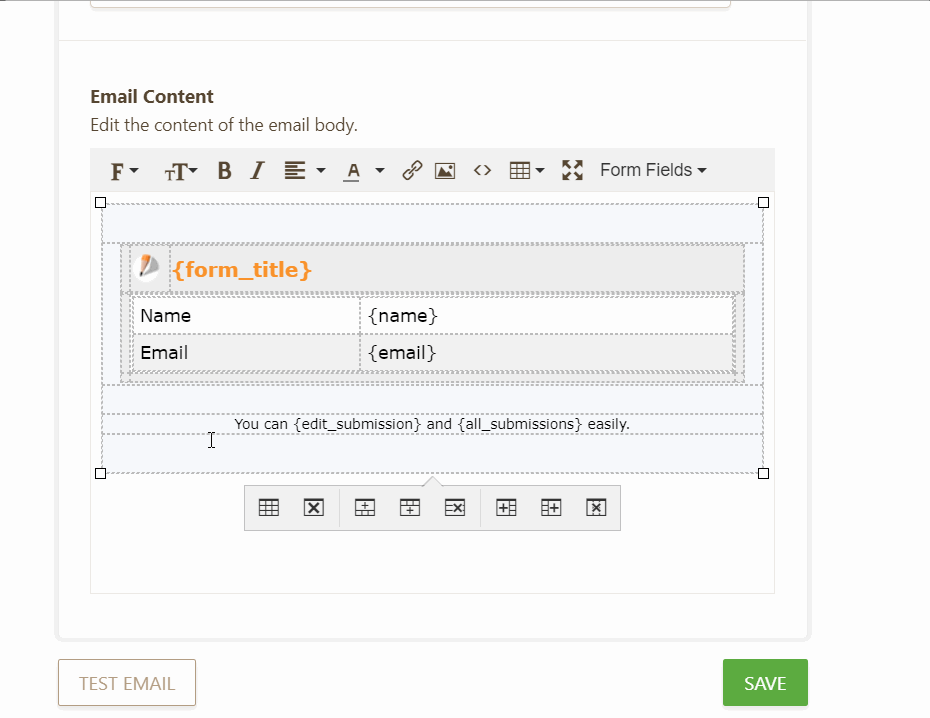Image resolution: width=930 pixels, height=718 pixels.
Task: Click the Email Content heading
Action: coord(152,97)
